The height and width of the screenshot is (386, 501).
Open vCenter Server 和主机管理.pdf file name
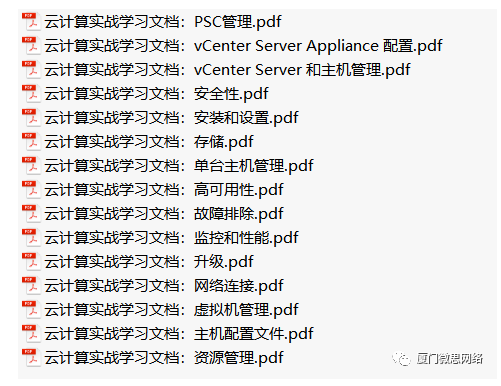click(x=227, y=70)
